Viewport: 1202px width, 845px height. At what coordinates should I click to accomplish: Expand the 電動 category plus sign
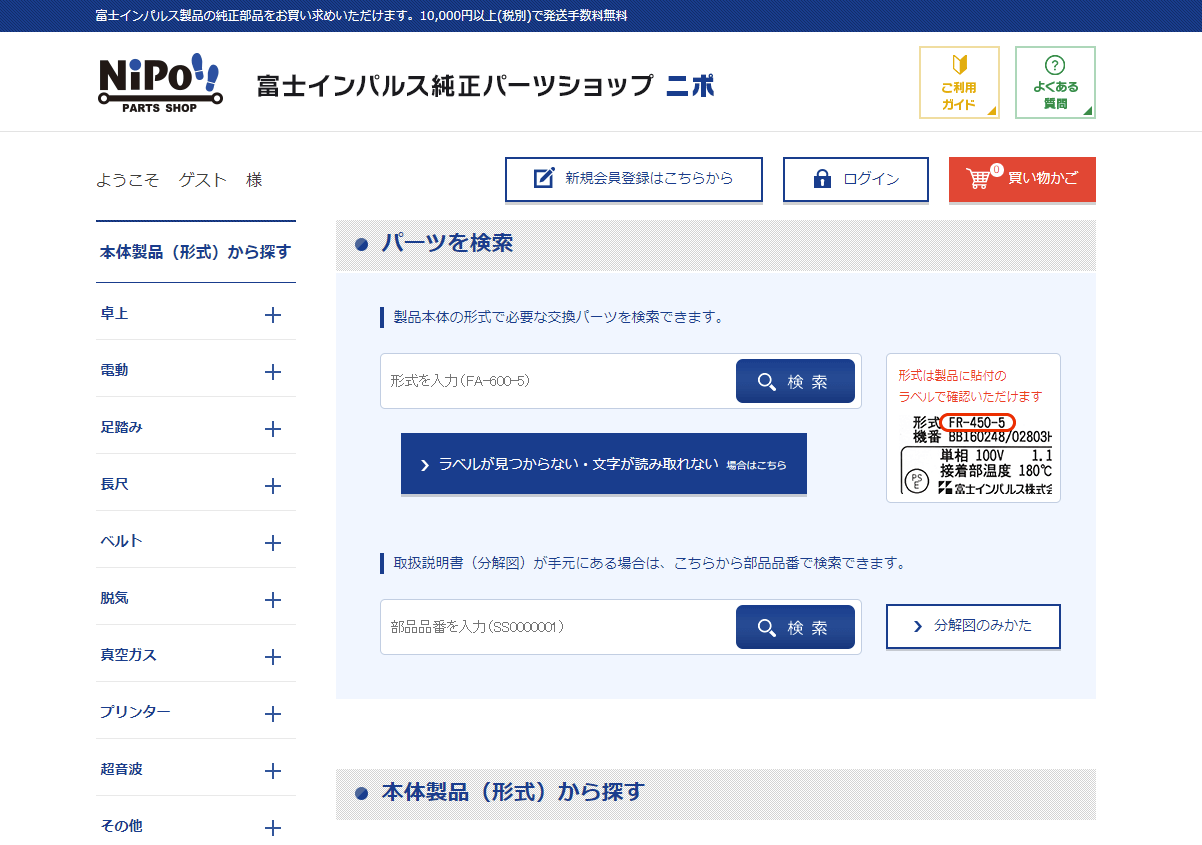[x=272, y=372]
